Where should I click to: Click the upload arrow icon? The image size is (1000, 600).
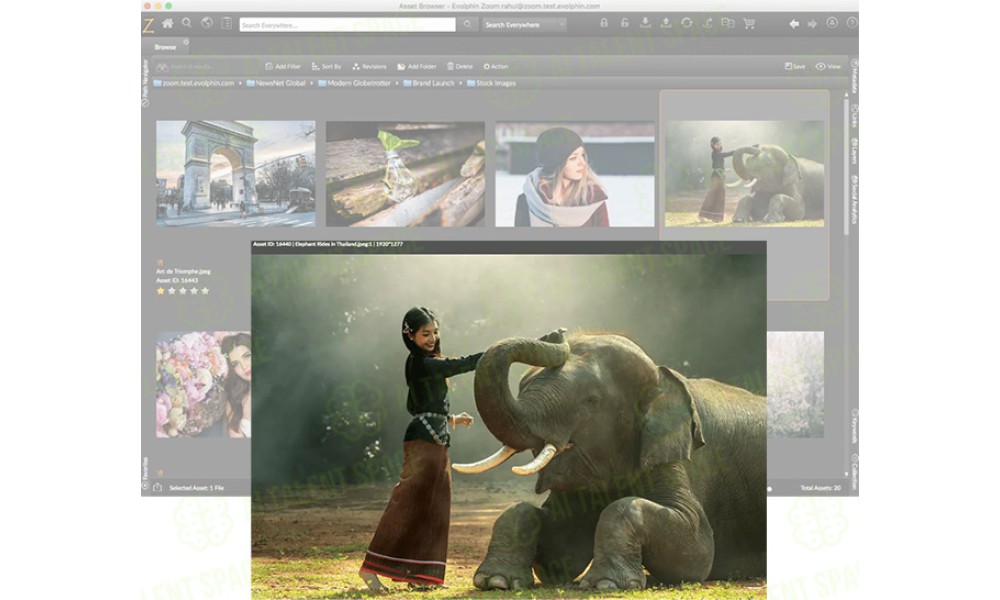[x=666, y=23]
